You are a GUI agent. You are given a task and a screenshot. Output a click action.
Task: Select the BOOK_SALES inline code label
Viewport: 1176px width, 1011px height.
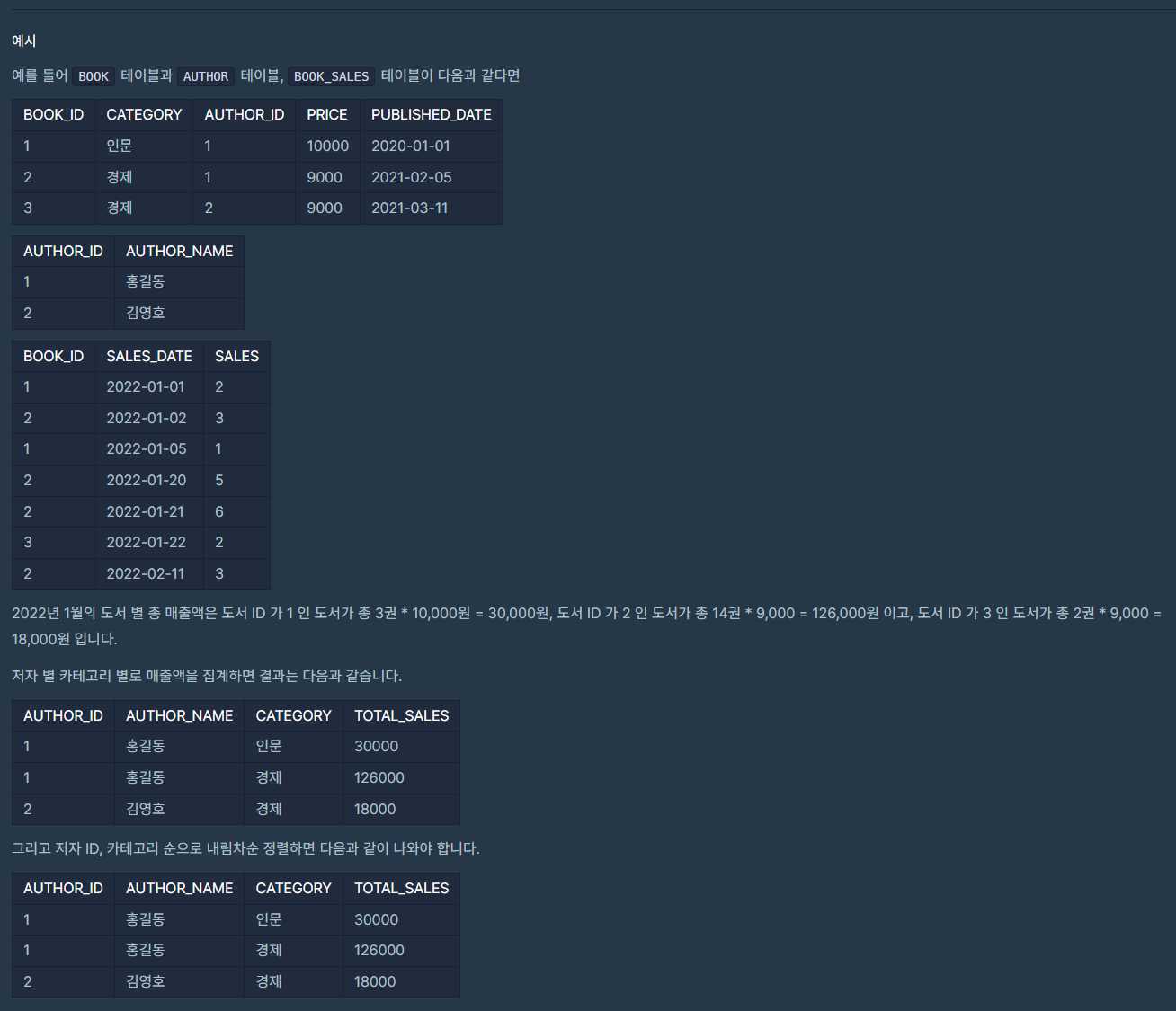(331, 76)
